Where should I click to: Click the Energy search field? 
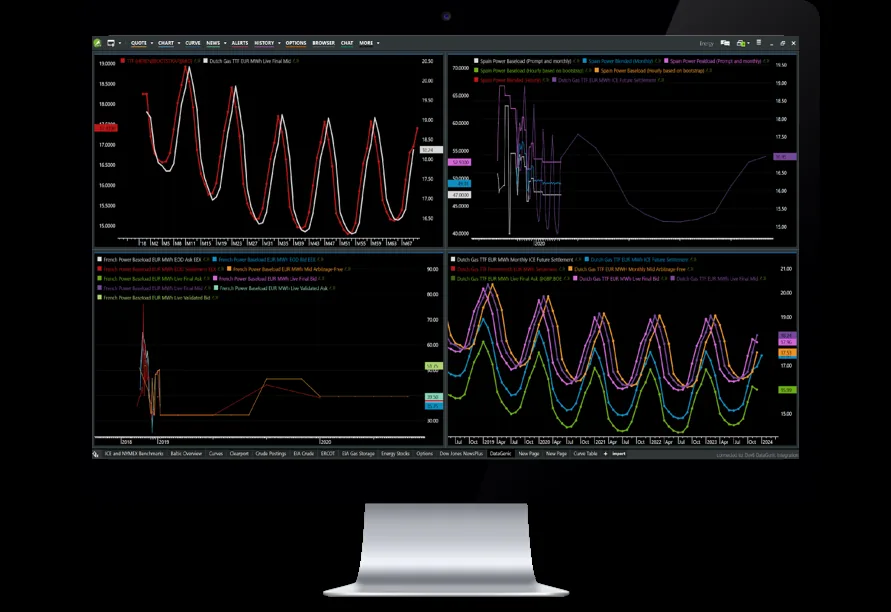(706, 43)
